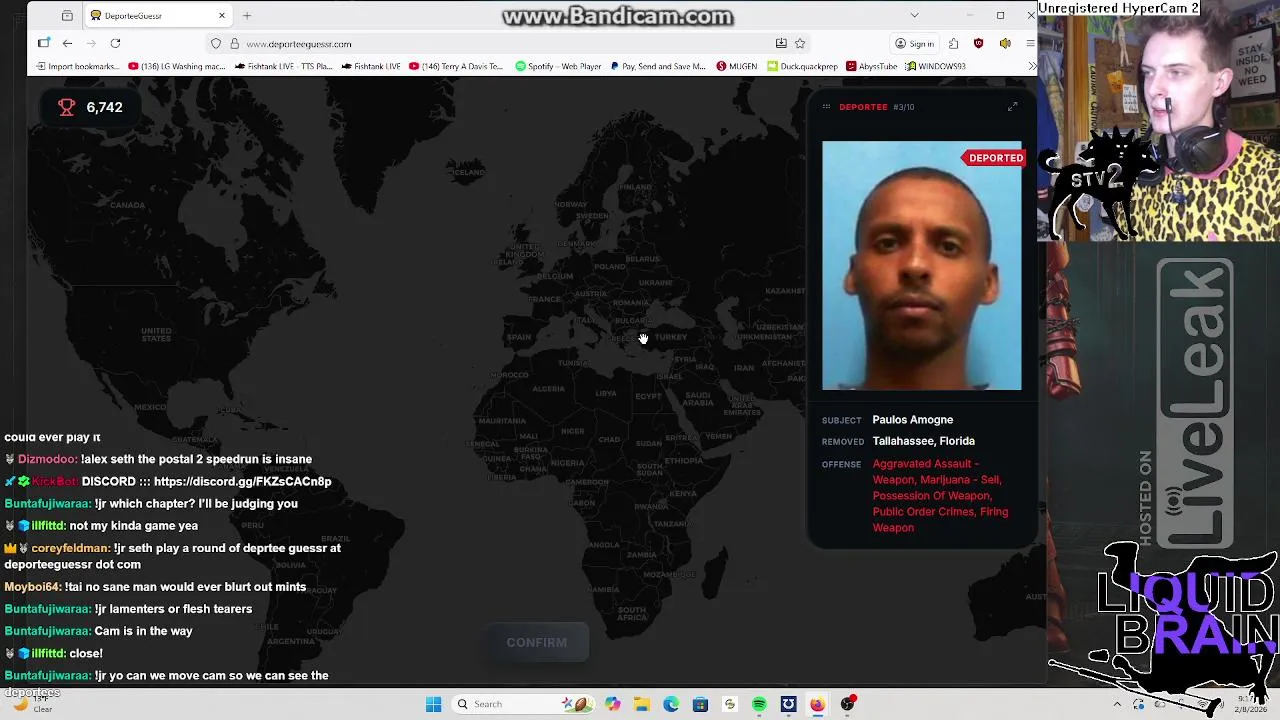Click the subject name Paulos Amogne
The width and height of the screenshot is (1280, 720).
click(912, 420)
